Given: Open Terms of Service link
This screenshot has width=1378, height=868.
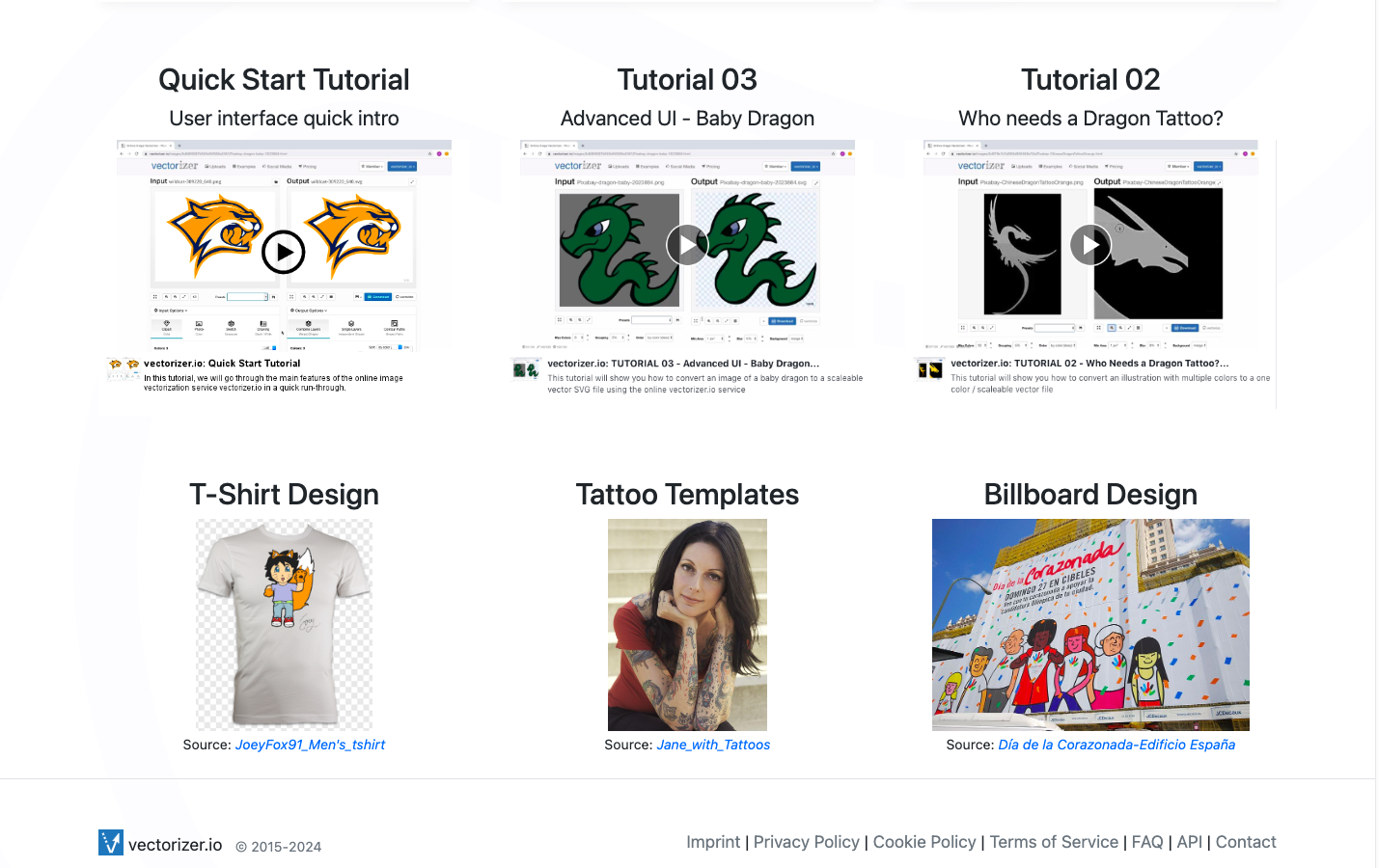Looking at the screenshot, I should click(1054, 842).
